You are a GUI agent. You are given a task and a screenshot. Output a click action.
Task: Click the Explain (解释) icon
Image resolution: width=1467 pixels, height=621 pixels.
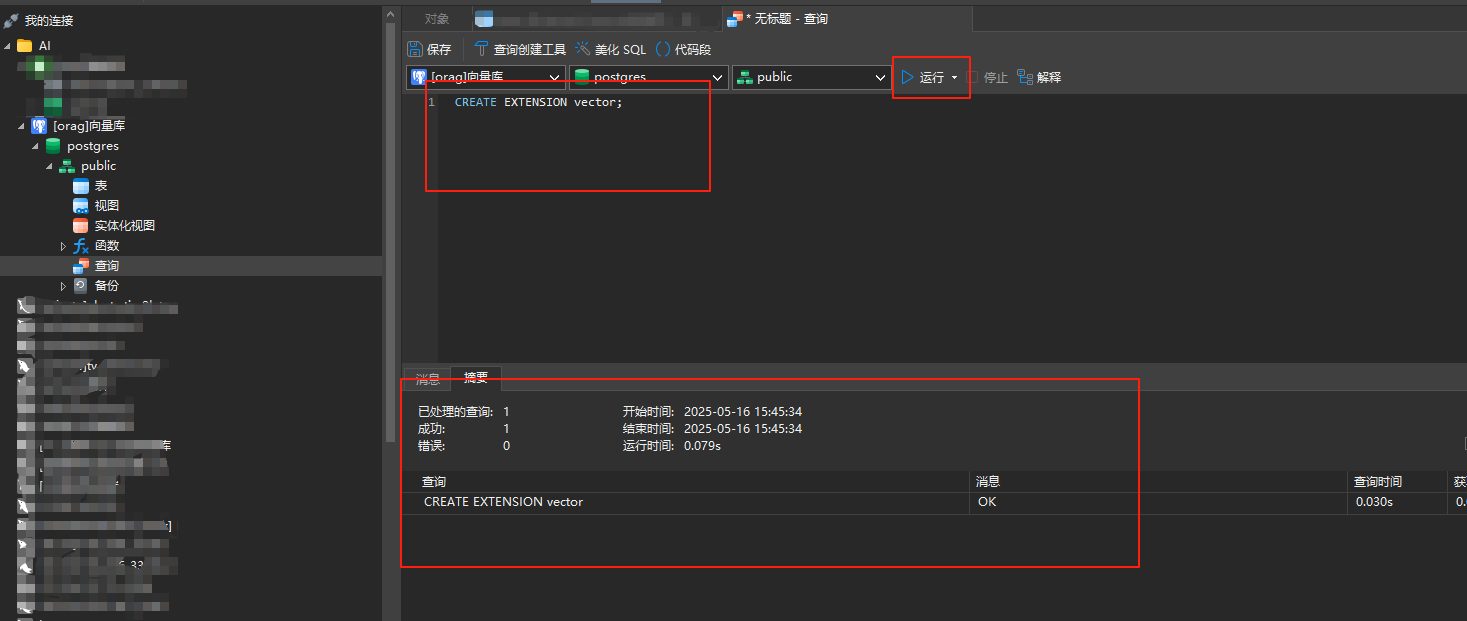1025,77
